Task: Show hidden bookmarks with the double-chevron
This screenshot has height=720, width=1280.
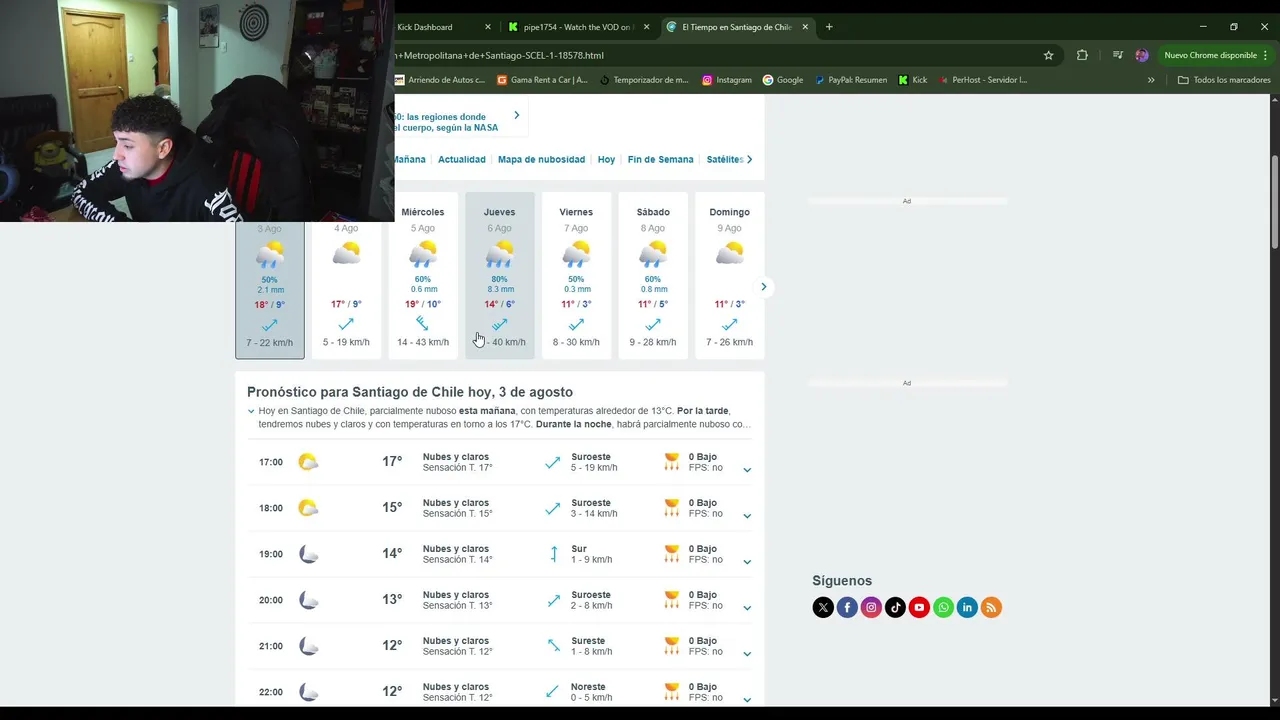Action: click(x=1151, y=80)
